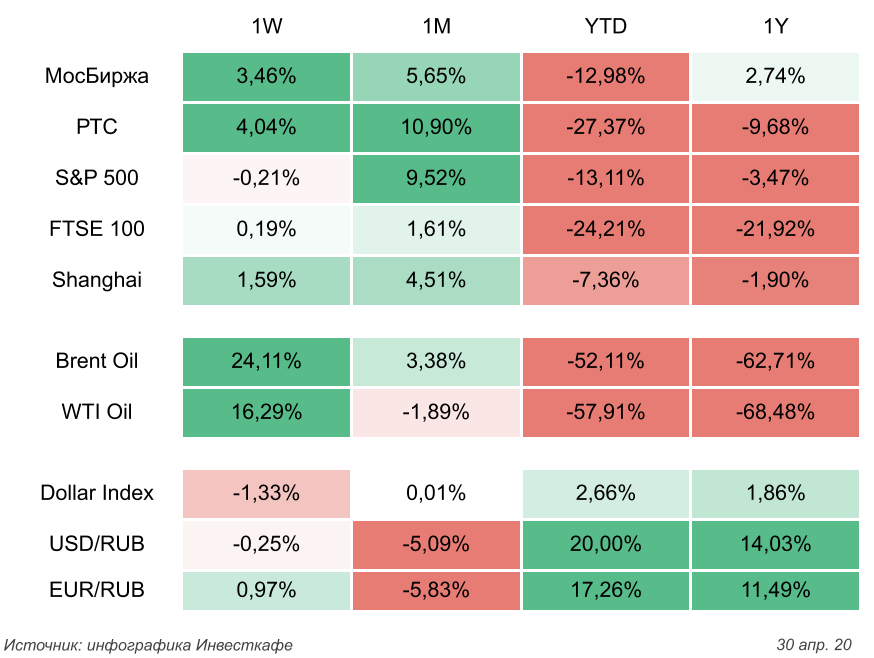Click the МосБиржа row label

click(x=97, y=76)
